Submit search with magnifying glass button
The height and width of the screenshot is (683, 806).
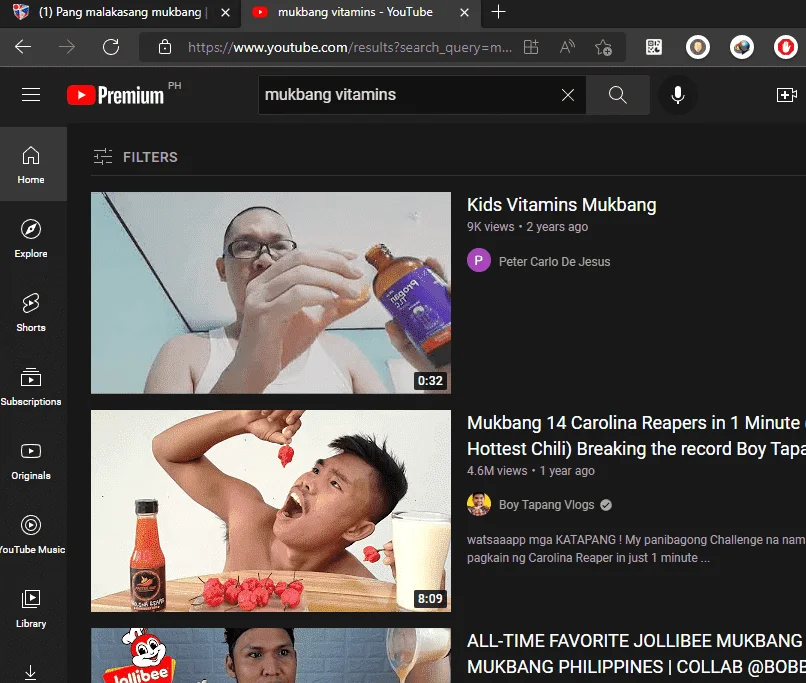(617, 95)
